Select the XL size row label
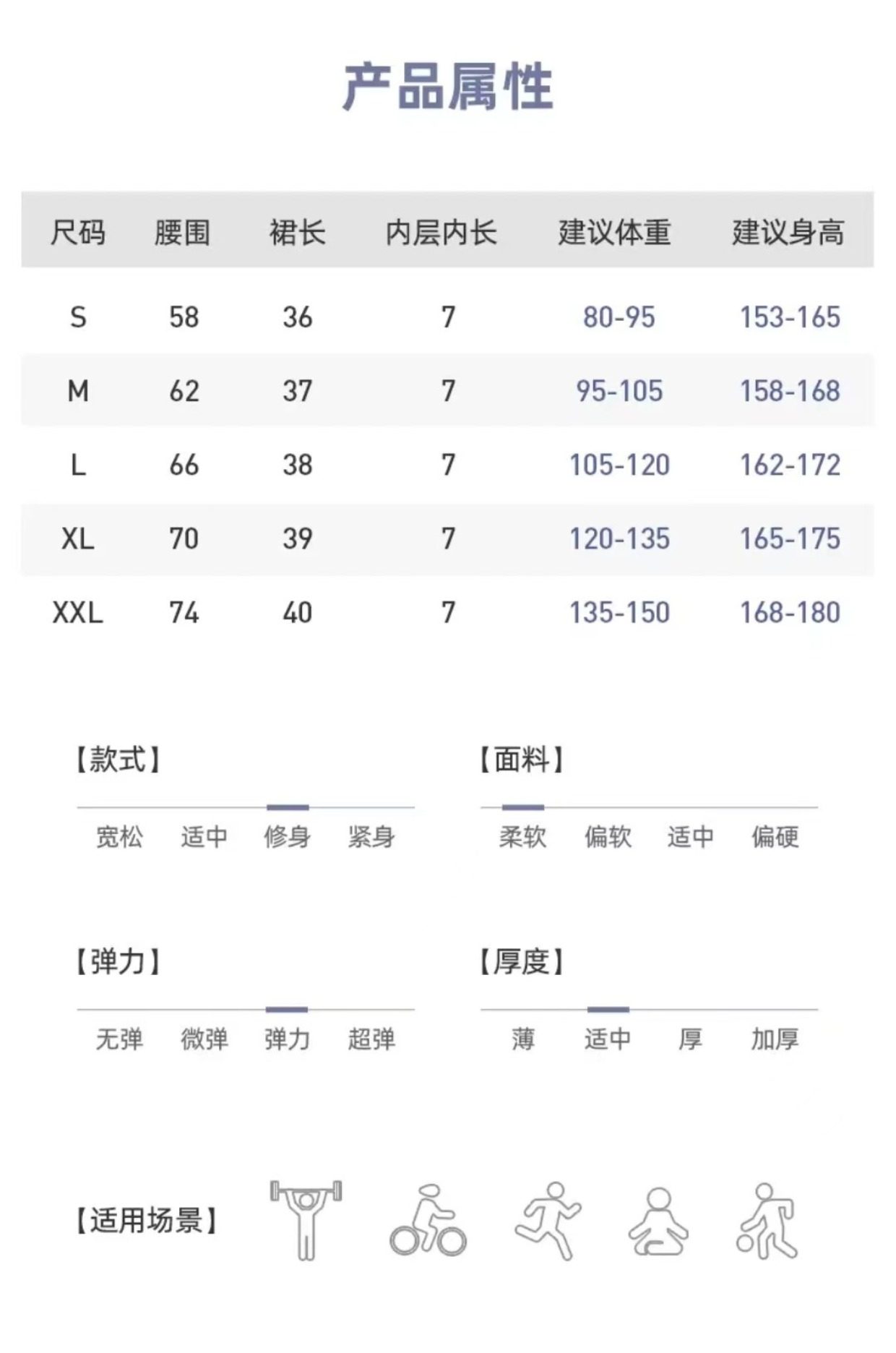This screenshot has width=896, height=1353. [x=78, y=539]
